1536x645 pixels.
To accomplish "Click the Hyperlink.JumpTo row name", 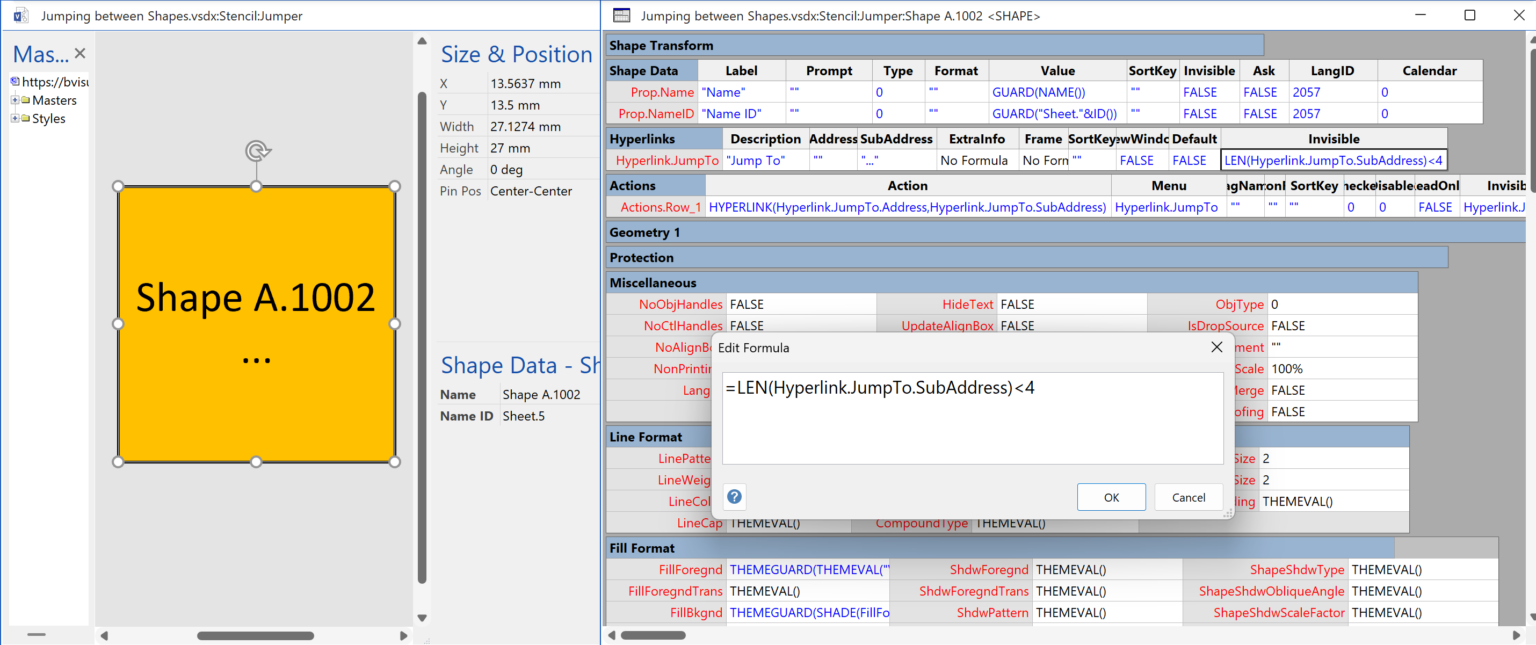I will pyautogui.click(x=667, y=160).
